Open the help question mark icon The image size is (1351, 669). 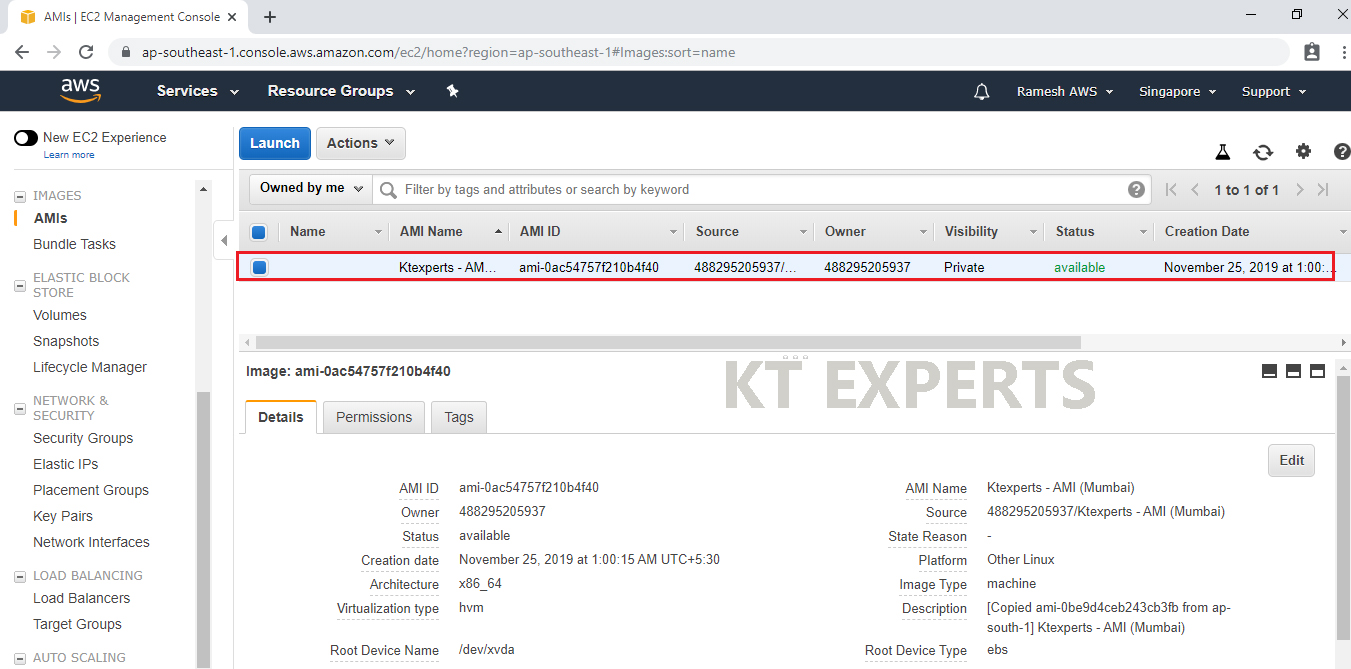coord(1342,152)
